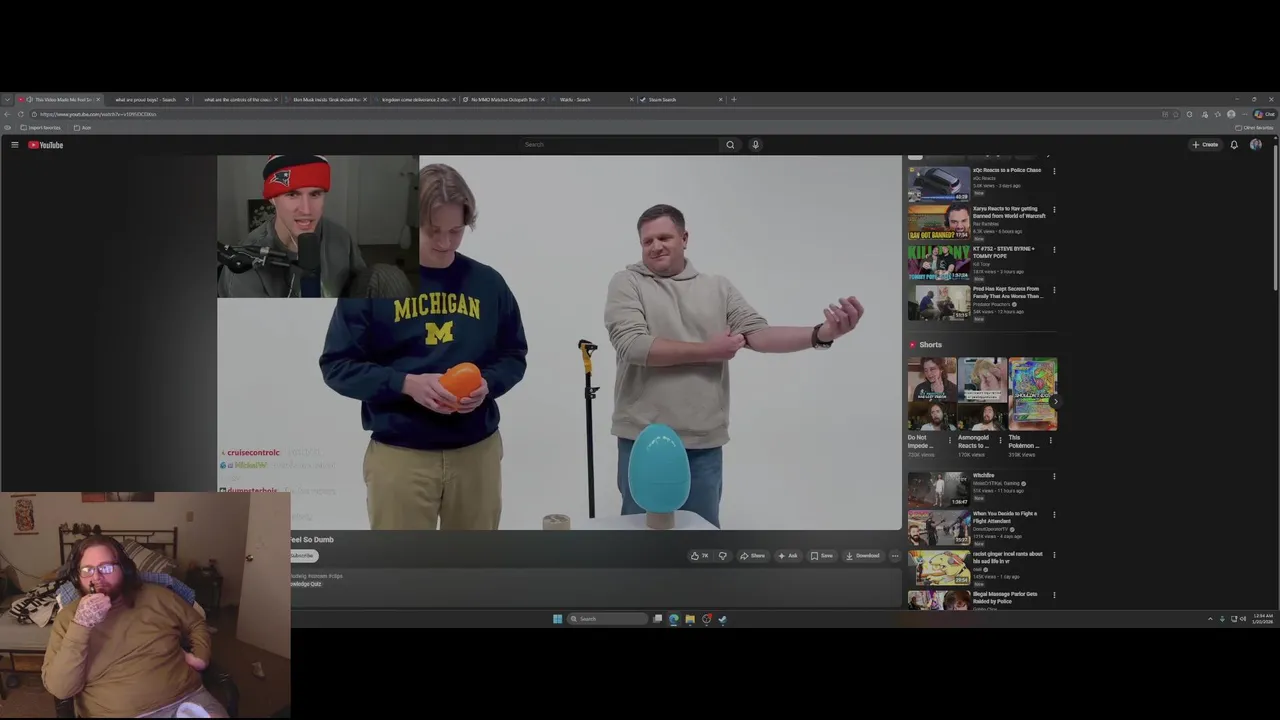This screenshot has width=1280, height=720.
Task: Click the Windows taskbar Search box
Action: coord(608,619)
